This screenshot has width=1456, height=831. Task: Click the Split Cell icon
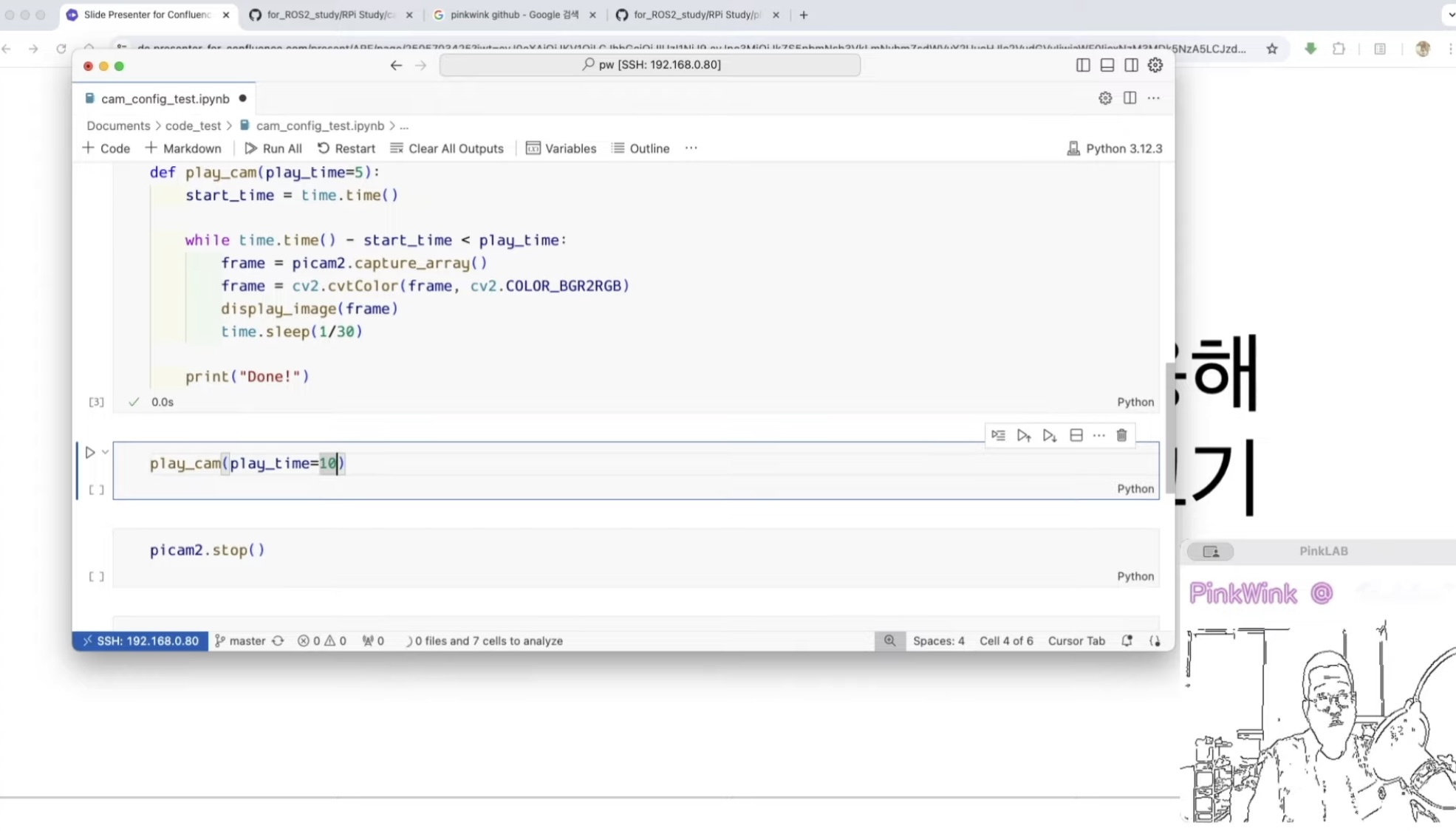coord(1076,435)
